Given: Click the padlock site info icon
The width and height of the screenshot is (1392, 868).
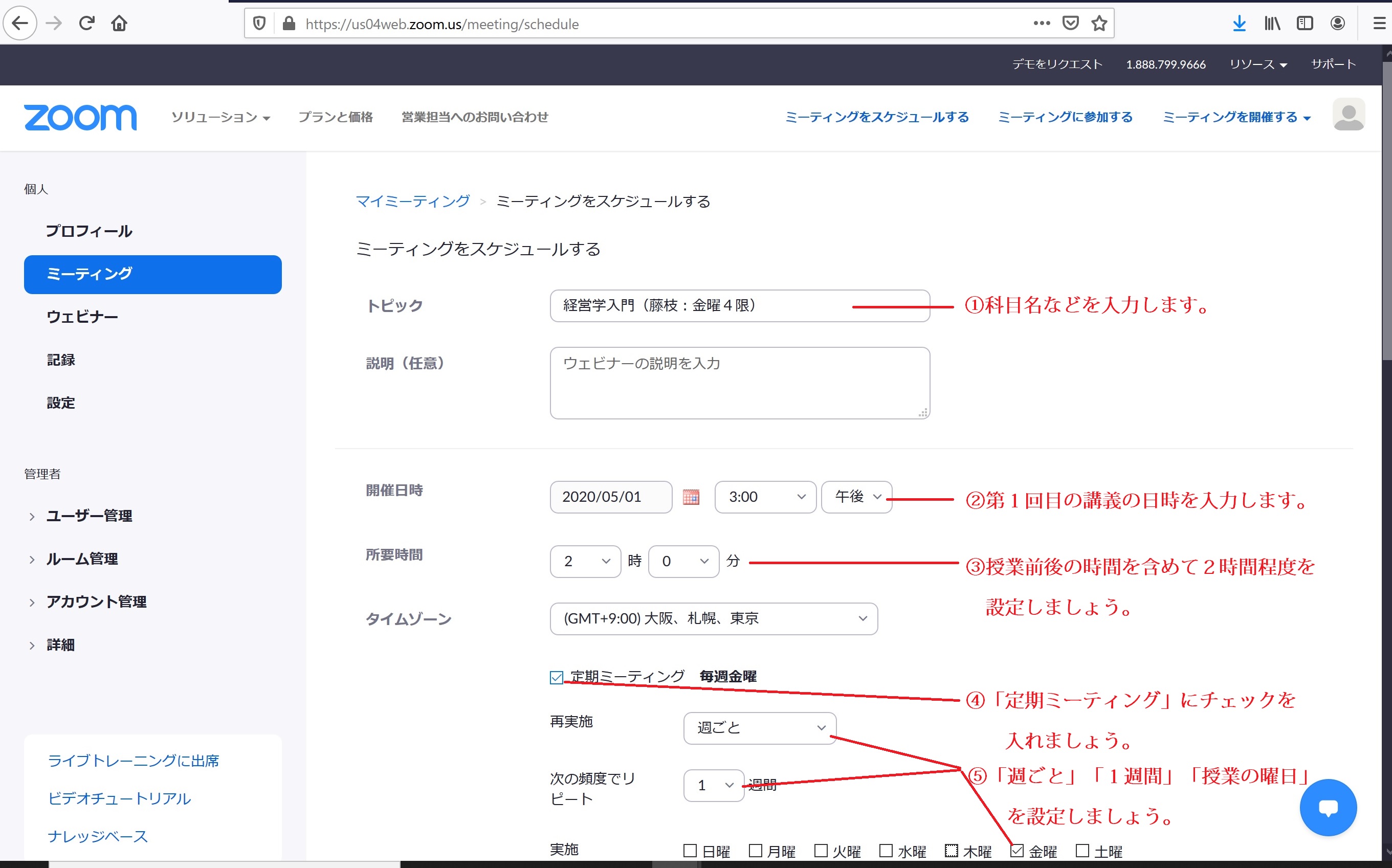Looking at the screenshot, I should pyautogui.click(x=289, y=24).
